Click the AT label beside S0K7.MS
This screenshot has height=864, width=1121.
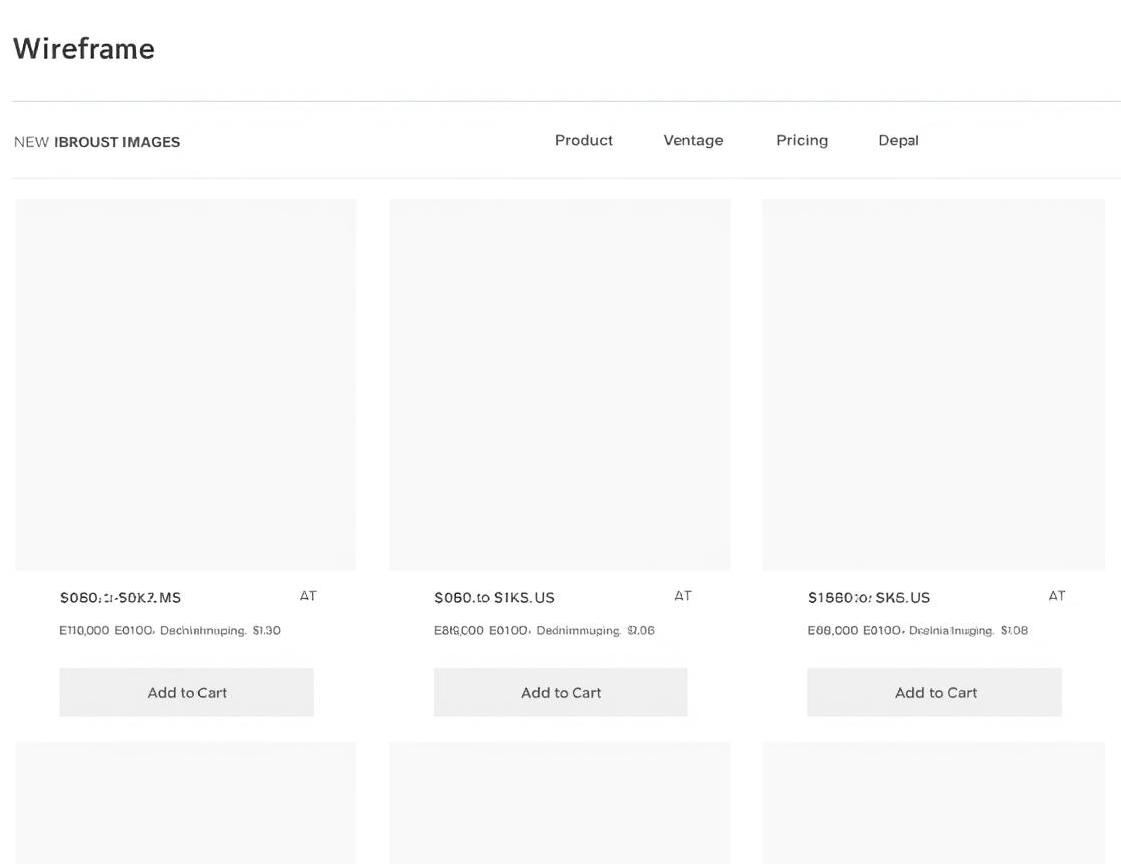point(308,596)
